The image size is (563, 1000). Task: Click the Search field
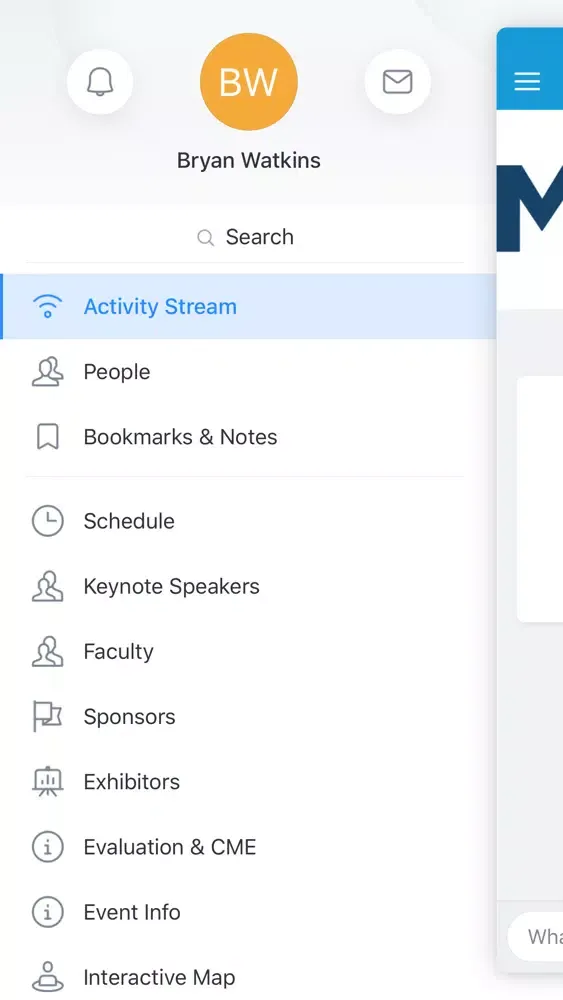tap(245, 237)
